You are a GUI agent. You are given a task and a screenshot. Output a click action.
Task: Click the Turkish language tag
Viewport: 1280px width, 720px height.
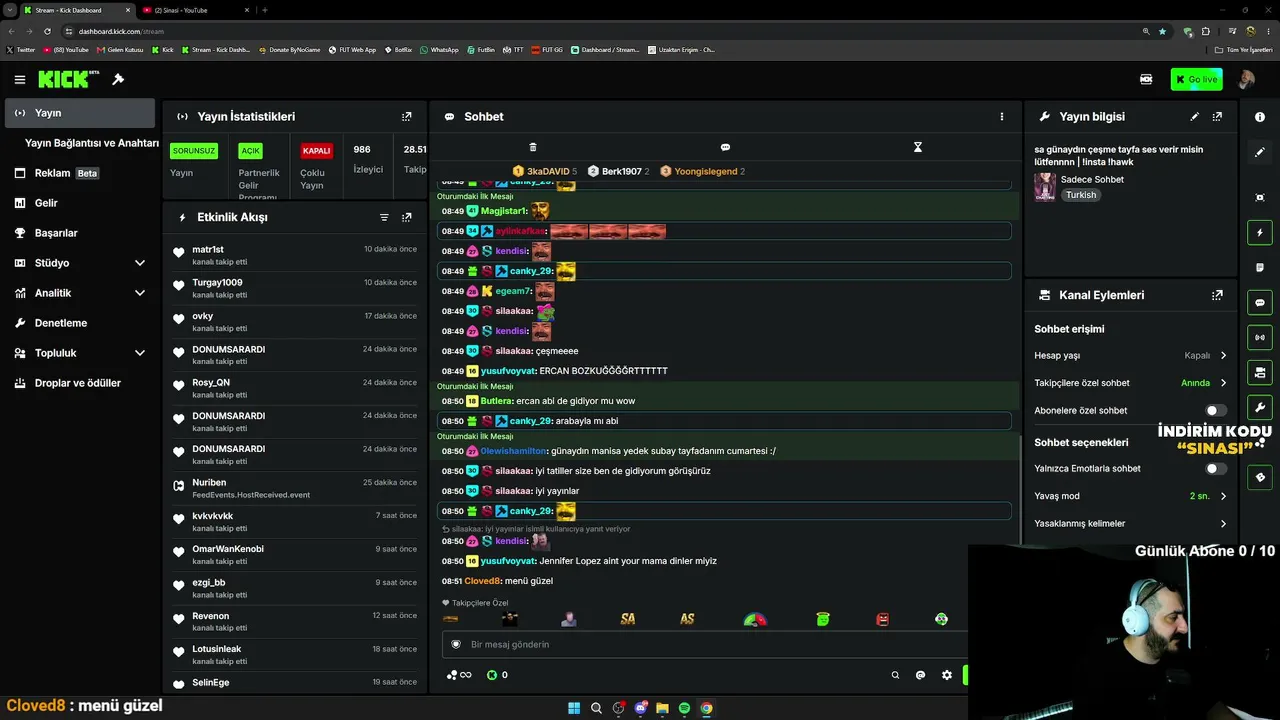tap(1081, 195)
